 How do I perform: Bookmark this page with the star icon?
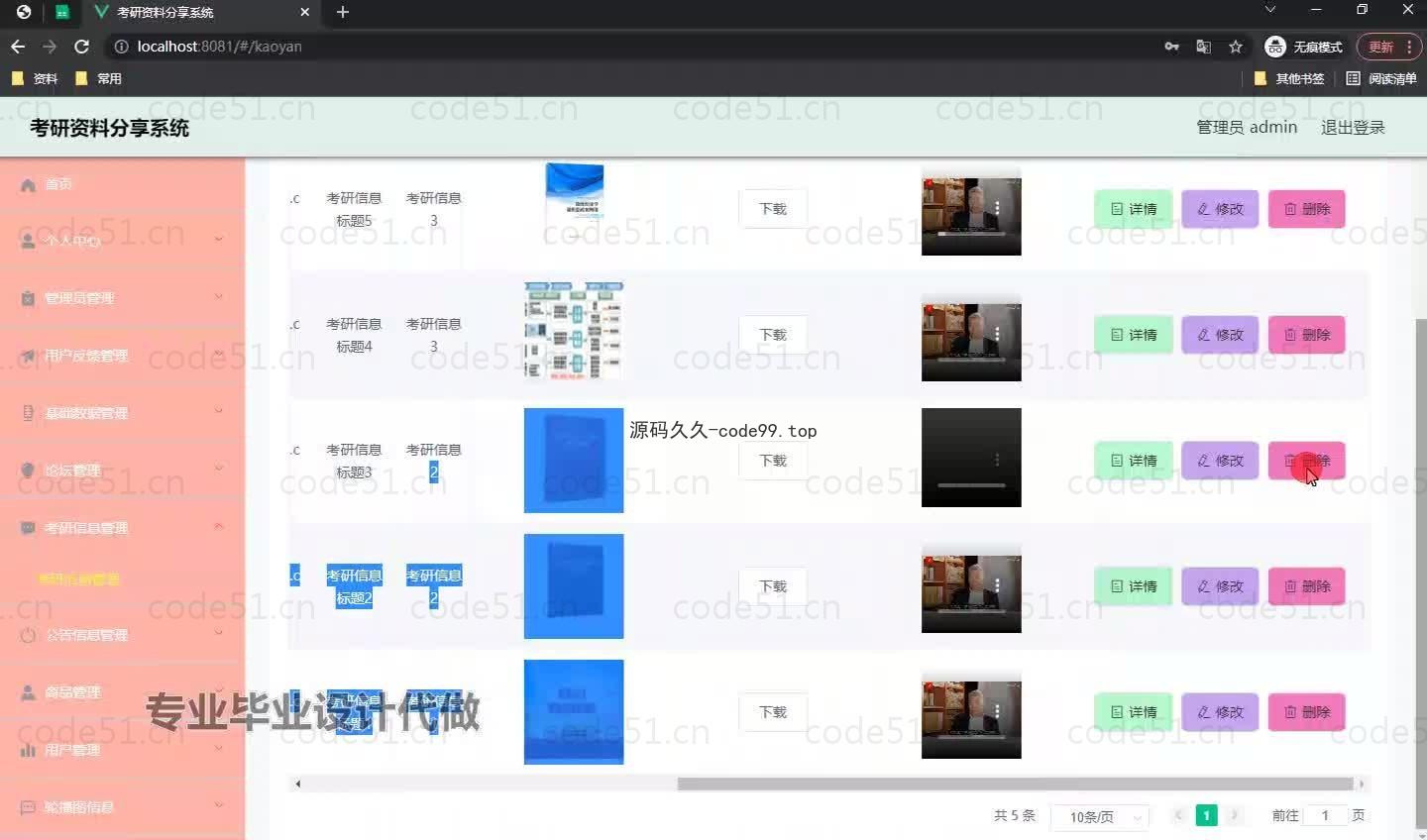(x=1236, y=47)
